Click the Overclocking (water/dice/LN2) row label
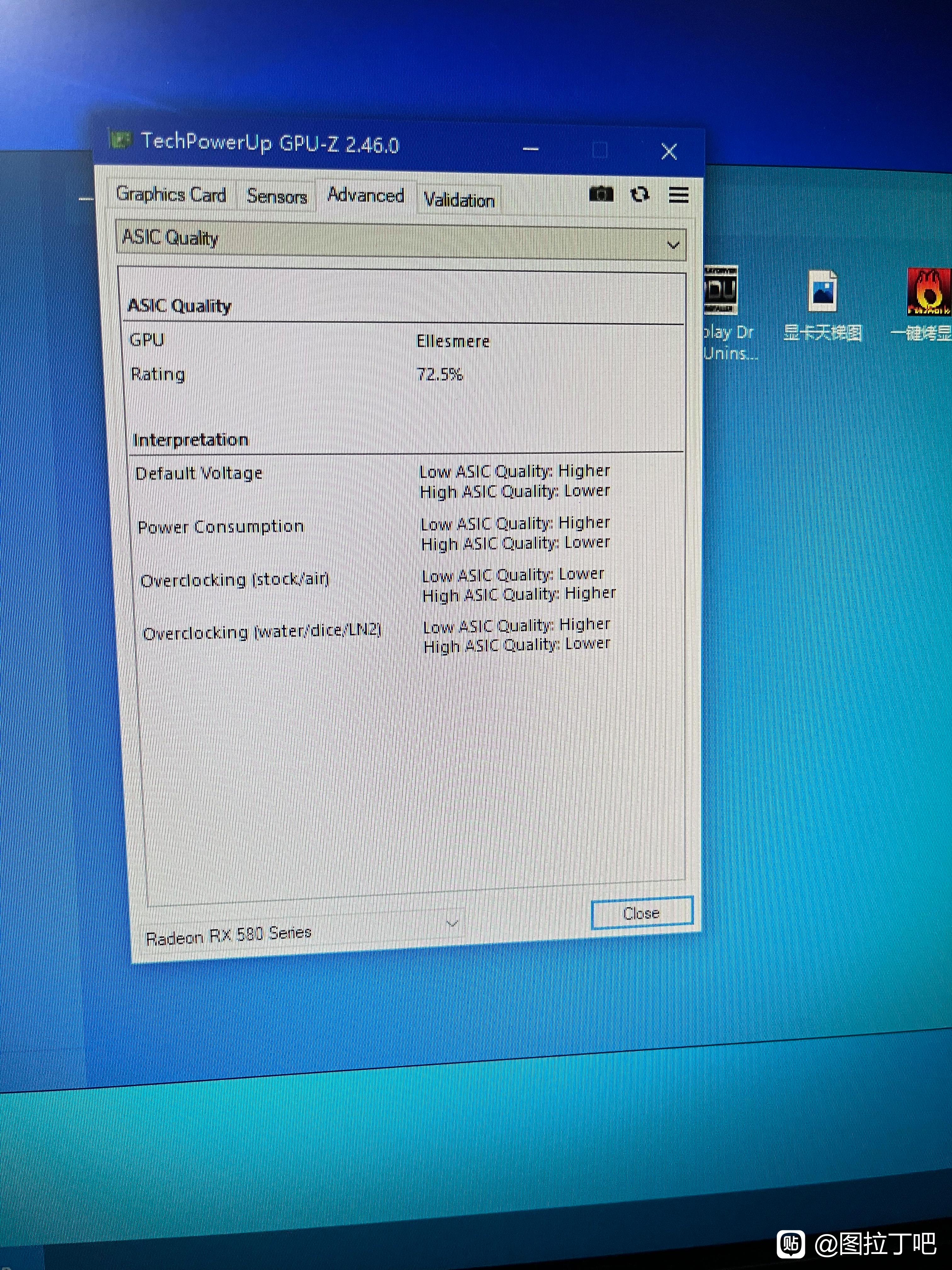 [262, 632]
